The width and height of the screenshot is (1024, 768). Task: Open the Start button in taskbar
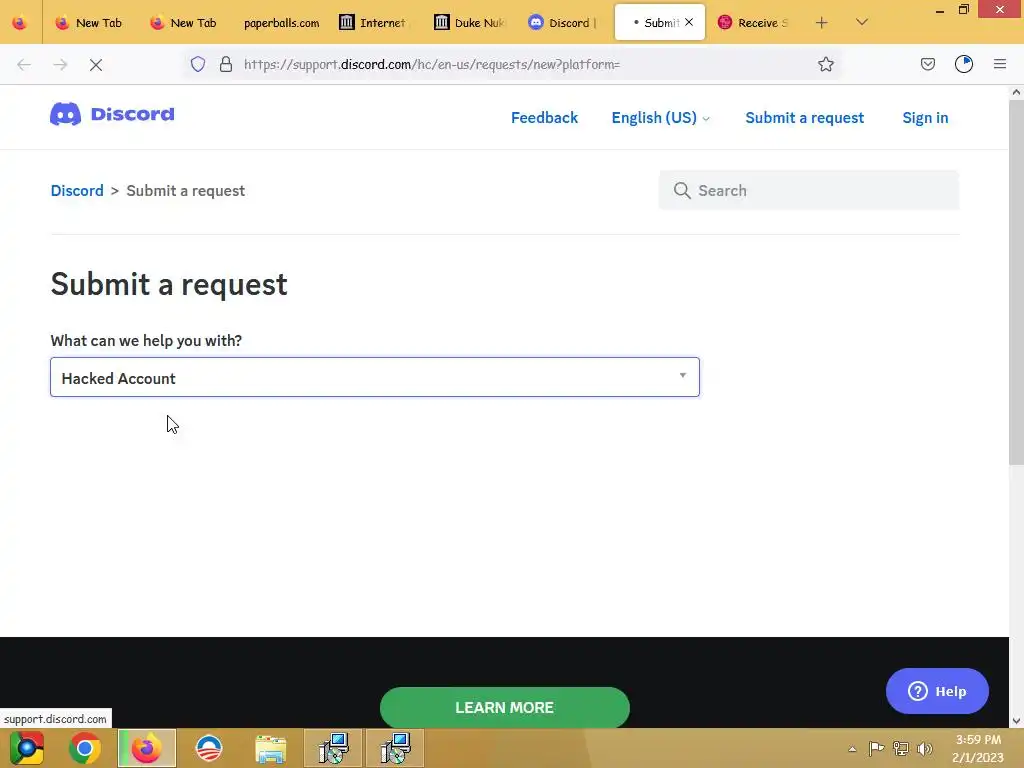point(26,748)
